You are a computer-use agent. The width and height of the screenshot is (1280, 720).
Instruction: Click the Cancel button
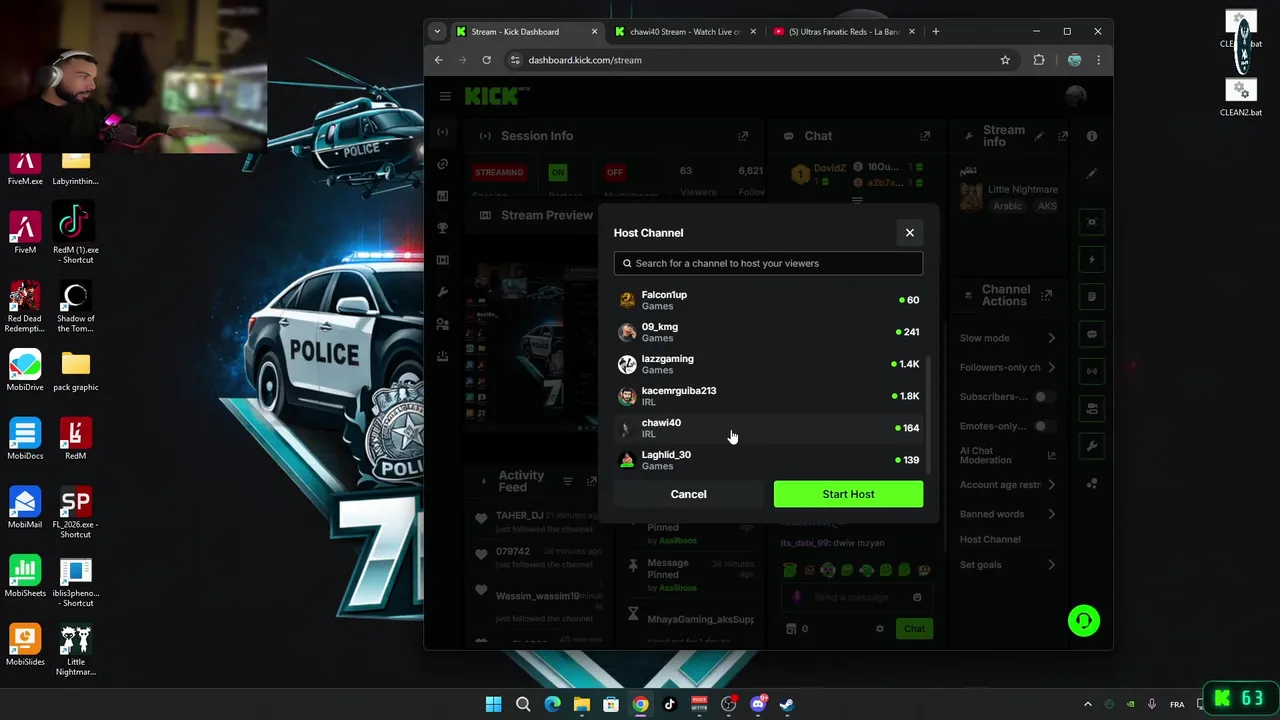688,494
